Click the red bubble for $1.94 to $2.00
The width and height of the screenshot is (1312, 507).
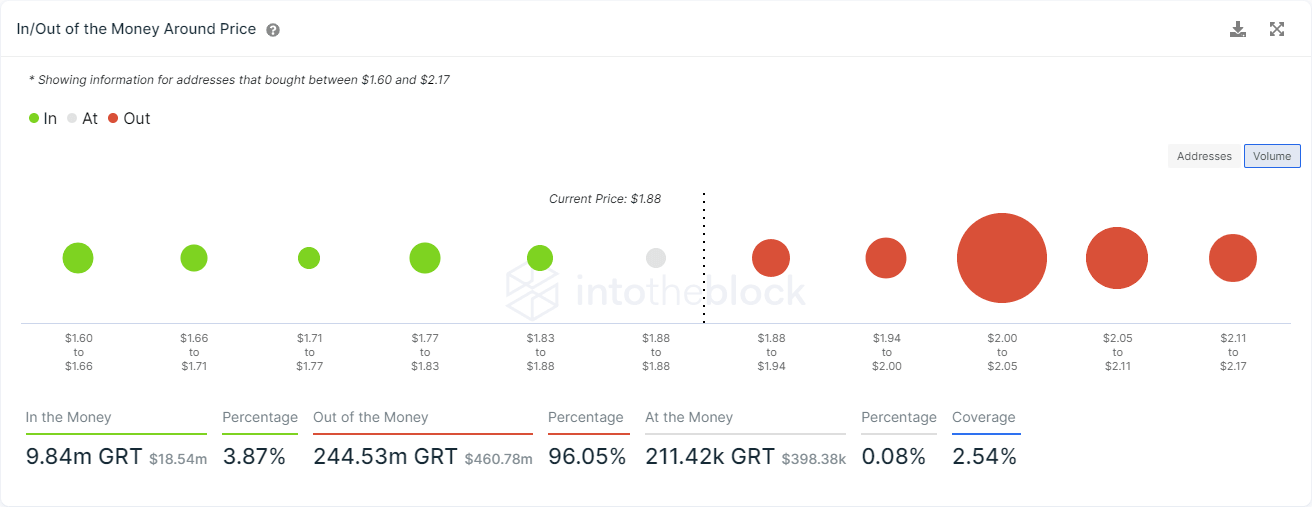pos(886,258)
